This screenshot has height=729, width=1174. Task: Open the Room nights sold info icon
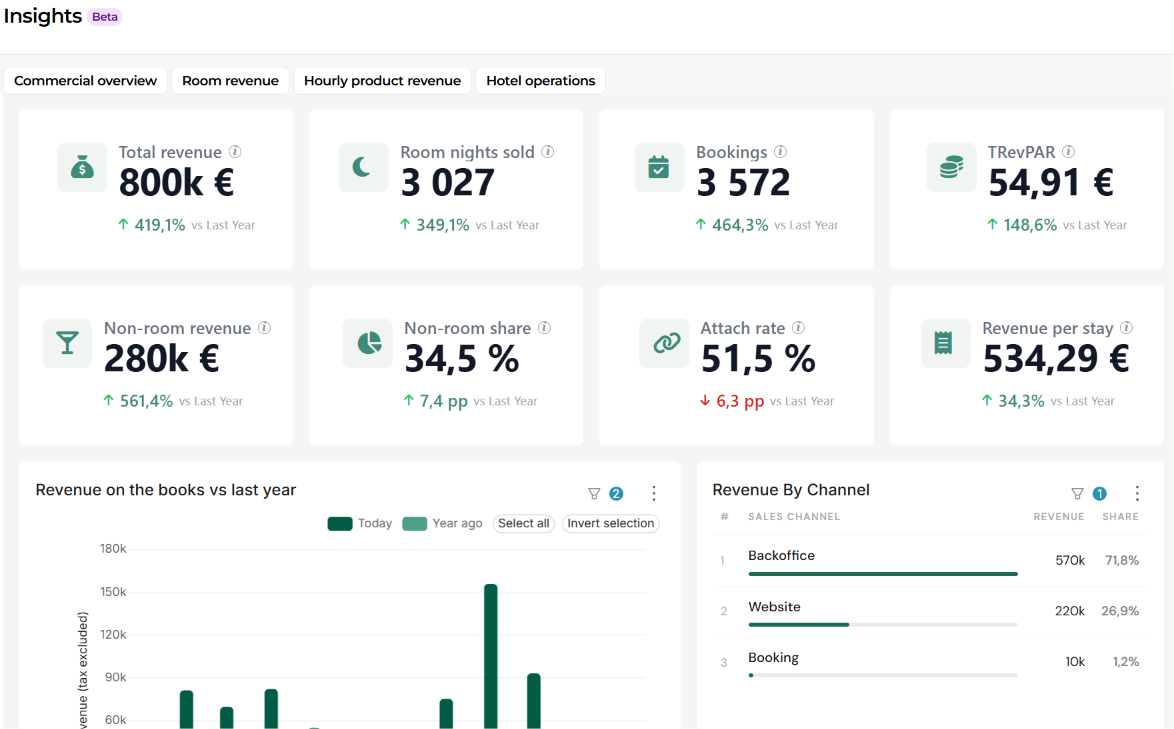tap(548, 152)
